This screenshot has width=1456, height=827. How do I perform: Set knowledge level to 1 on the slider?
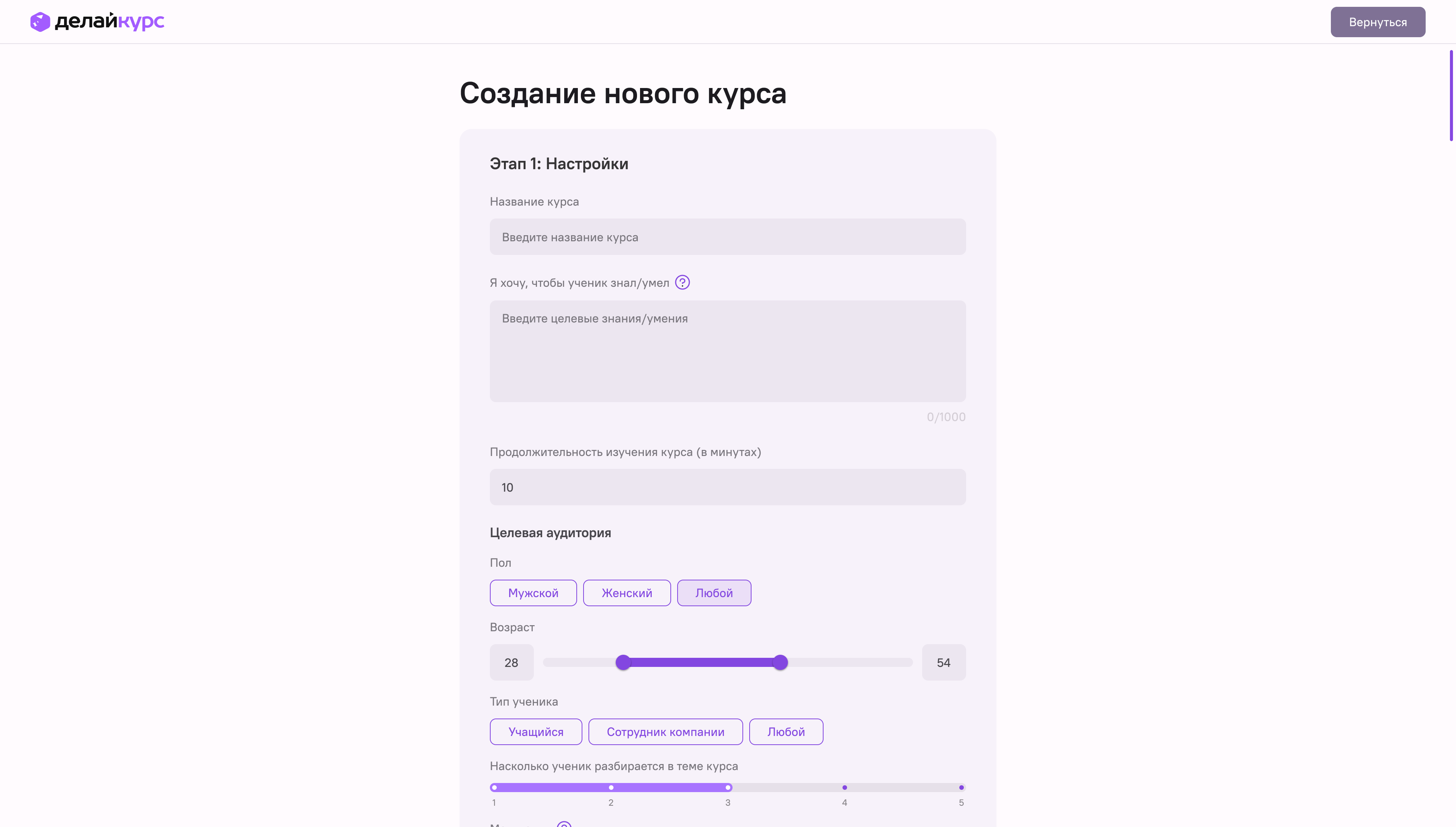point(494,787)
